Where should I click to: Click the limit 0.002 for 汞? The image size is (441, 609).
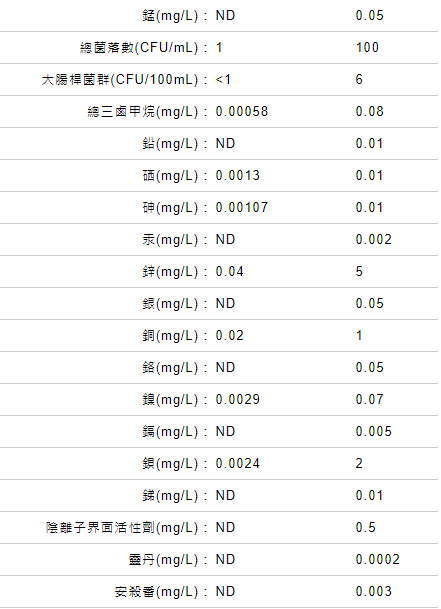tap(374, 239)
